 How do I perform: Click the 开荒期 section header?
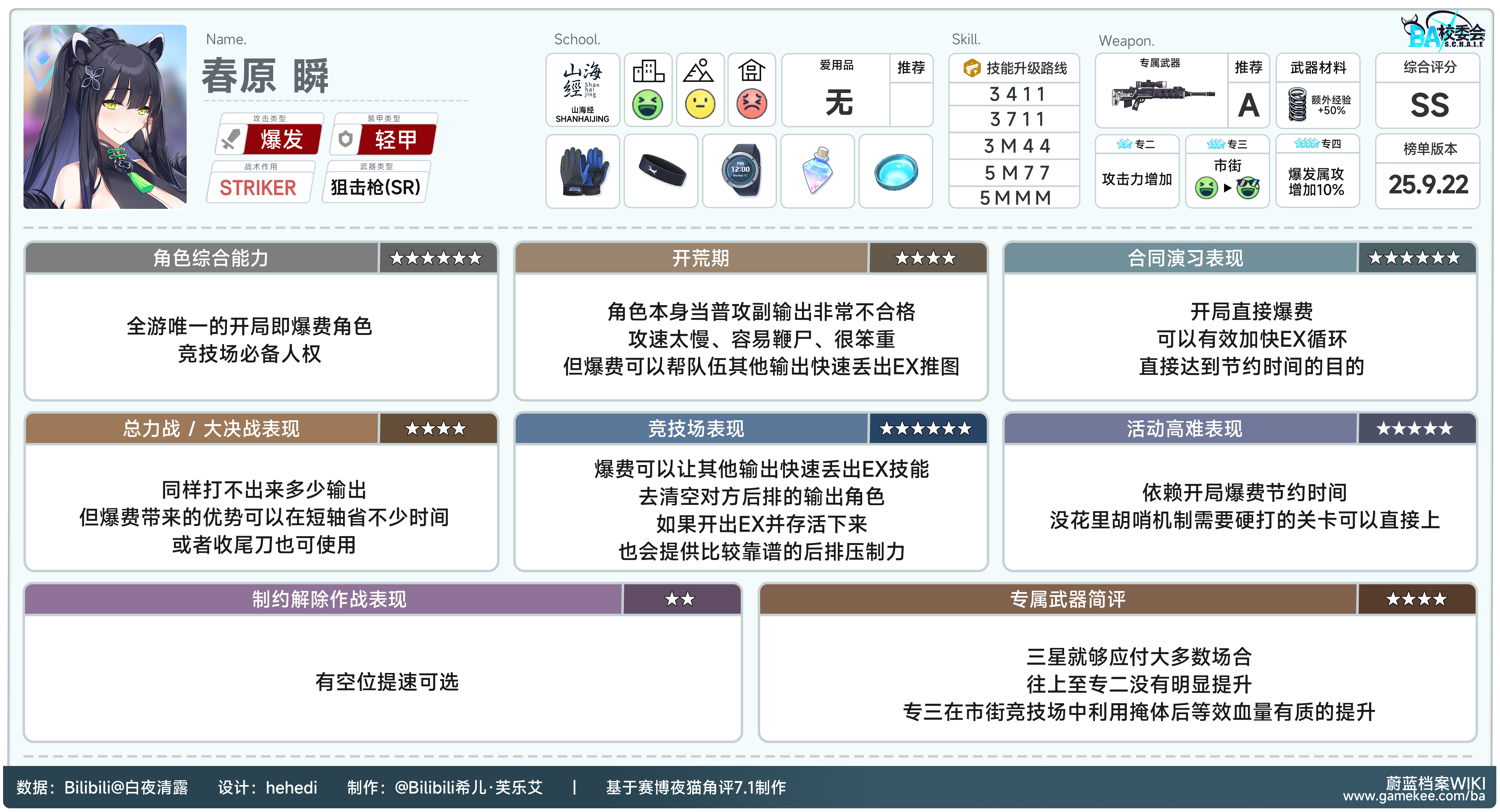tap(701, 258)
